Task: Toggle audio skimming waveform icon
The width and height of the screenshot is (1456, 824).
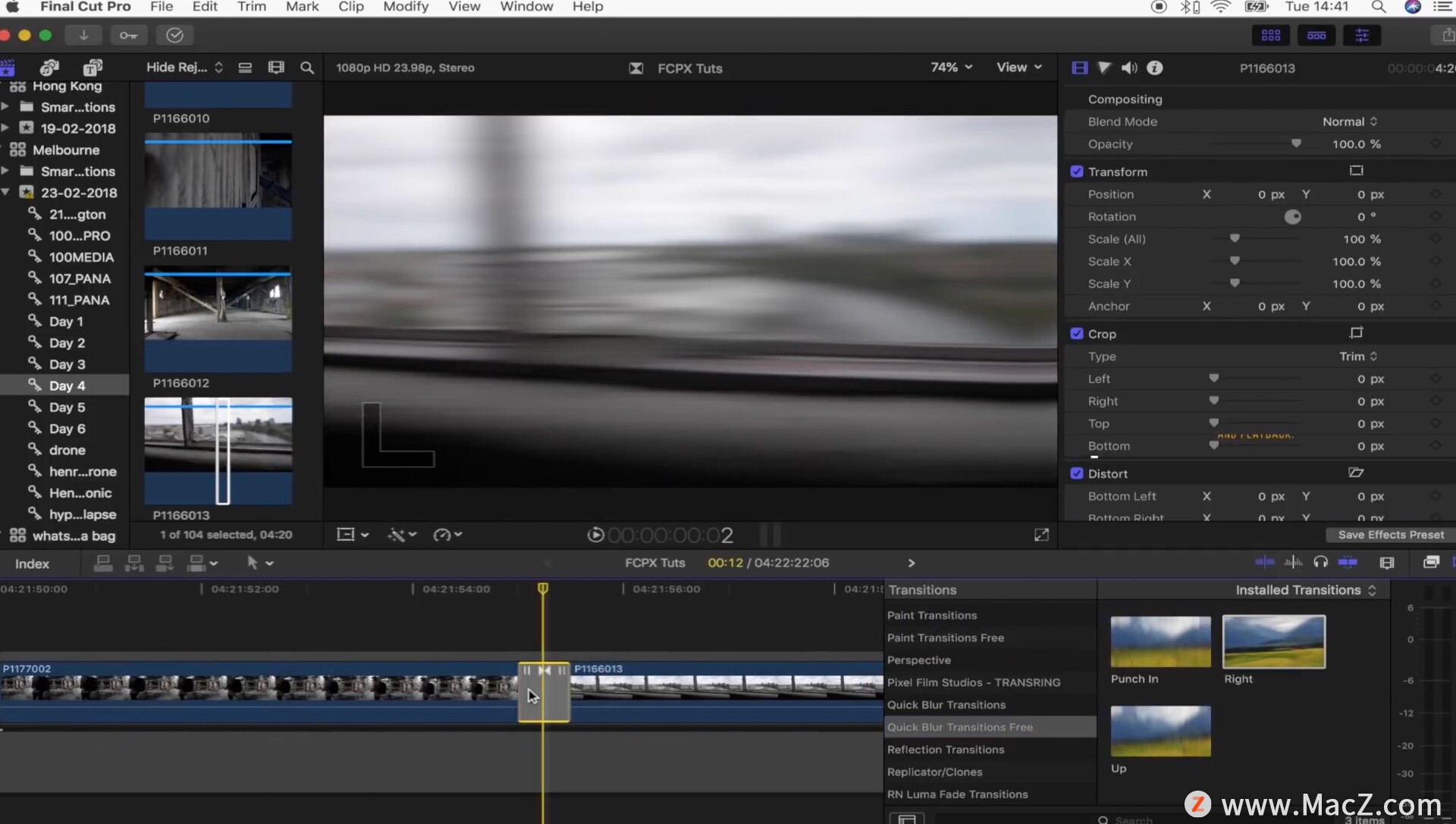Action: [1293, 562]
